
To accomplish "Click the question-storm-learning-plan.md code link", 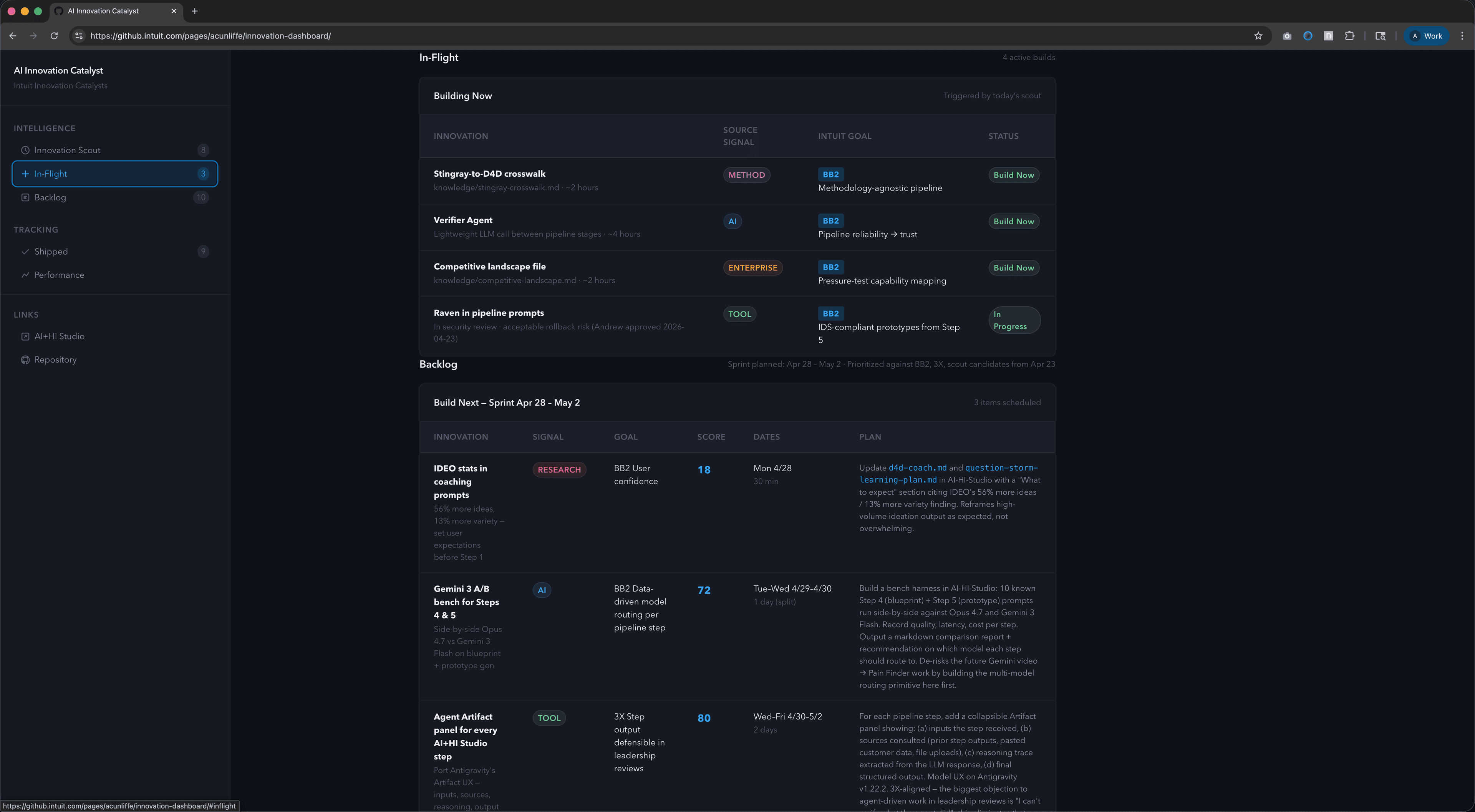I will tap(949, 474).
